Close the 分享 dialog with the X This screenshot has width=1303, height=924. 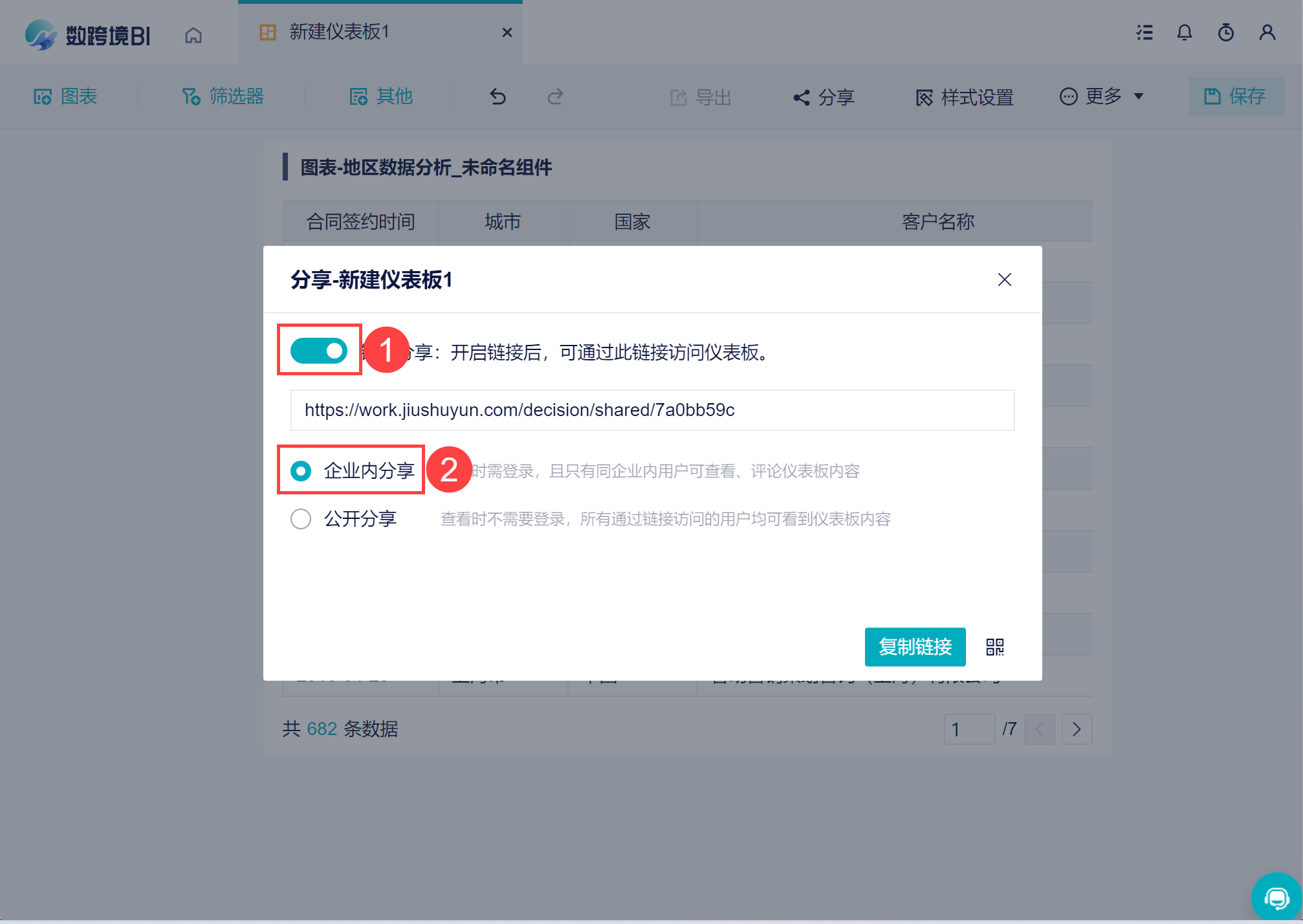click(1004, 280)
